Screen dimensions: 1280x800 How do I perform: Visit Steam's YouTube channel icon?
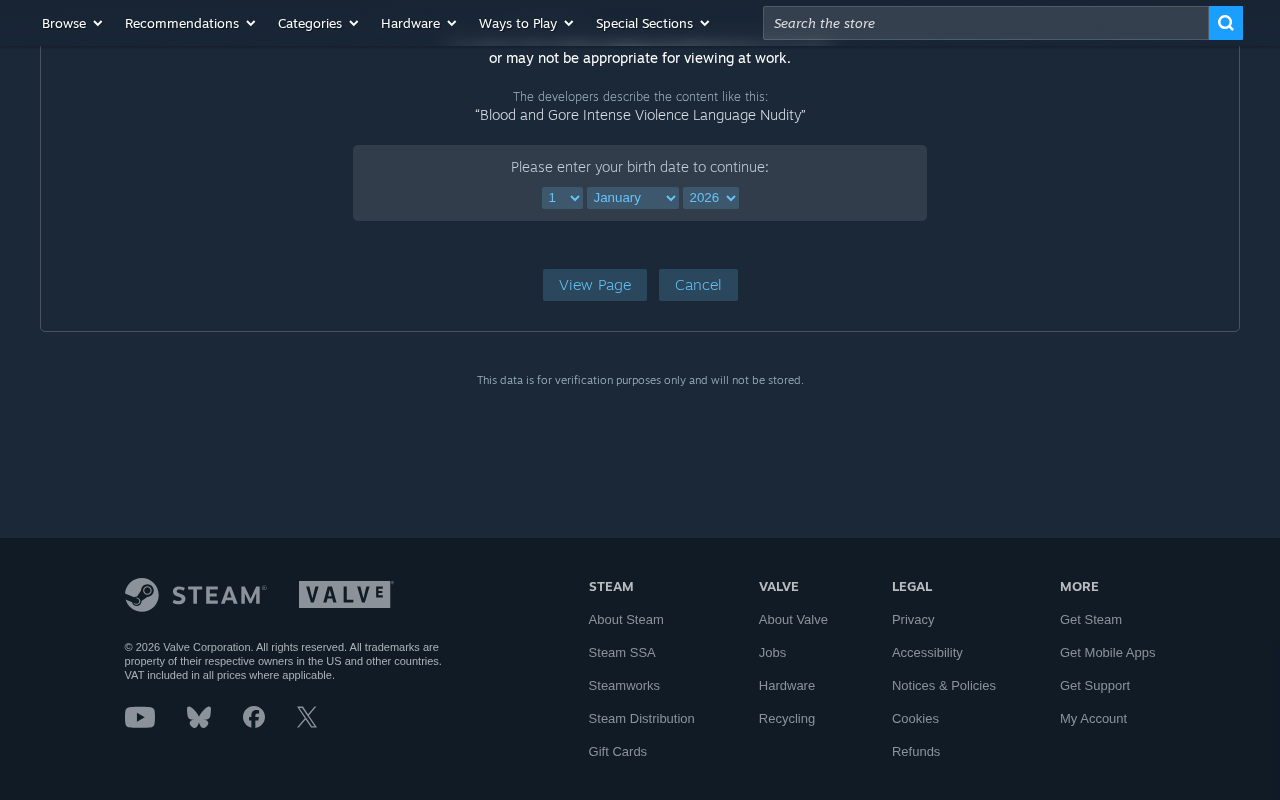tap(140, 717)
